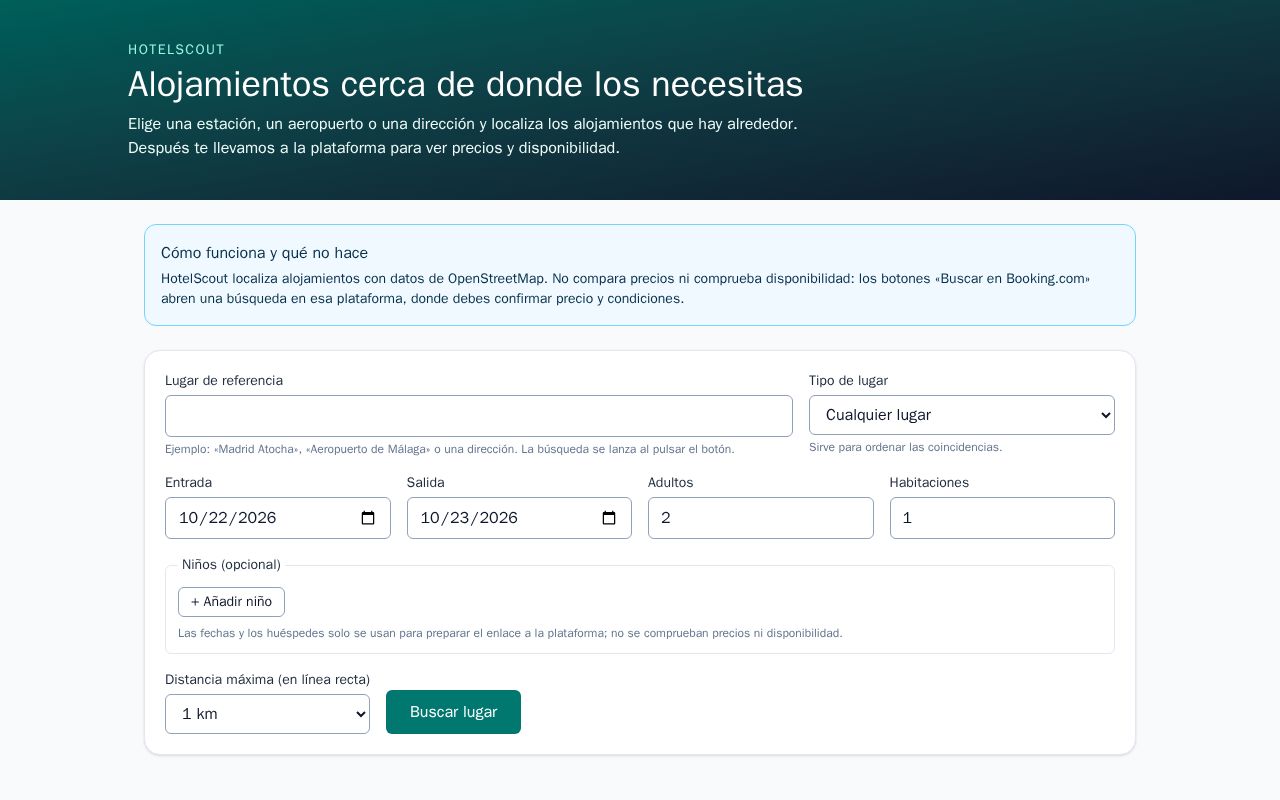Click the HOTELSCOUT brand text

pyautogui.click(x=176, y=50)
